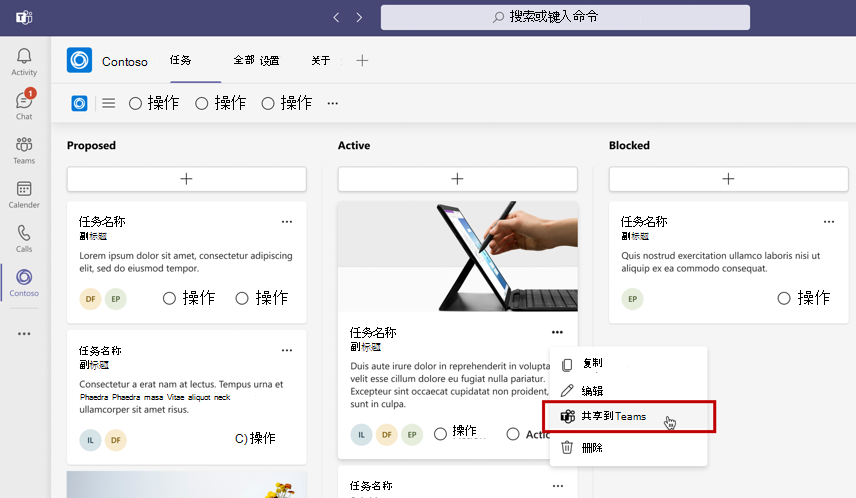Open Chat with unread badge
The width and height of the screenshot is (856, 498).
point(24,105)
